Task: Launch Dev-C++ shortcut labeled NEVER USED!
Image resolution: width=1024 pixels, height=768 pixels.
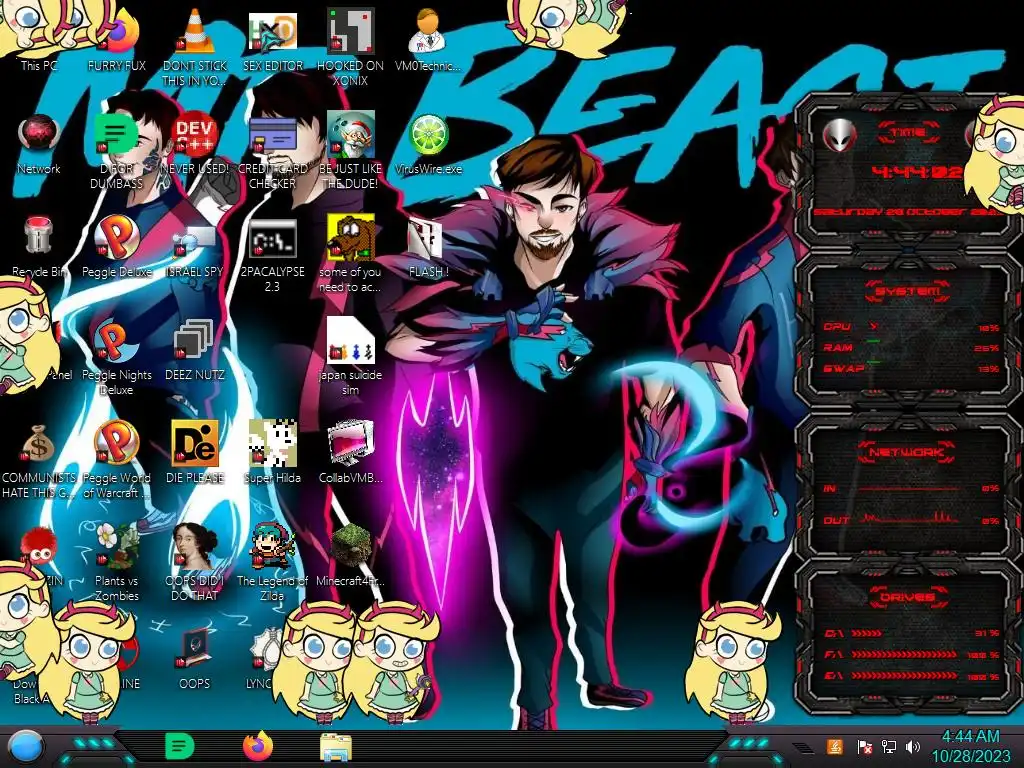Action: click(x=195, y=144)
